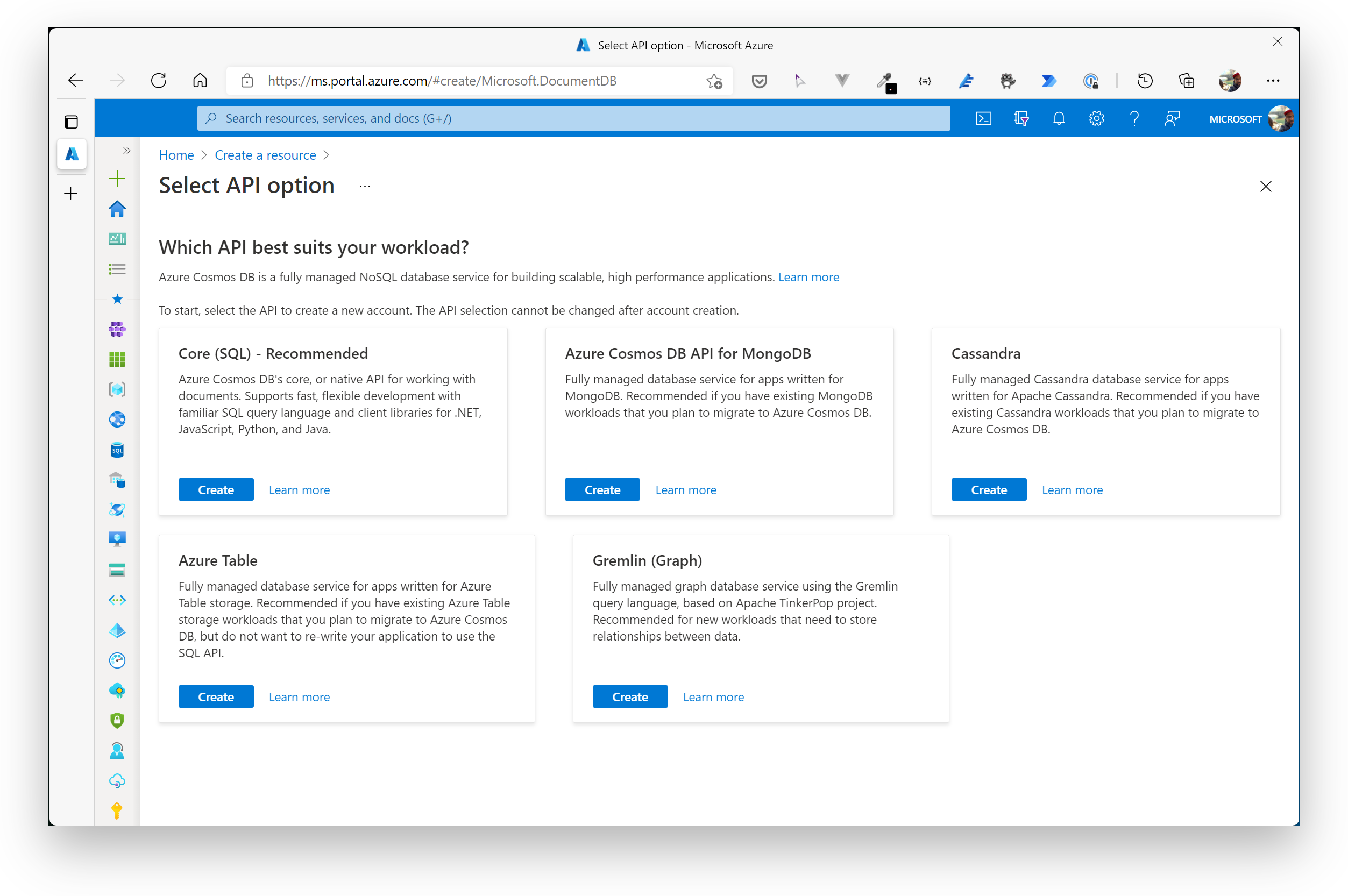
Task: Open Virtual networks icon in sidebar
Action: tap(117, 600)
